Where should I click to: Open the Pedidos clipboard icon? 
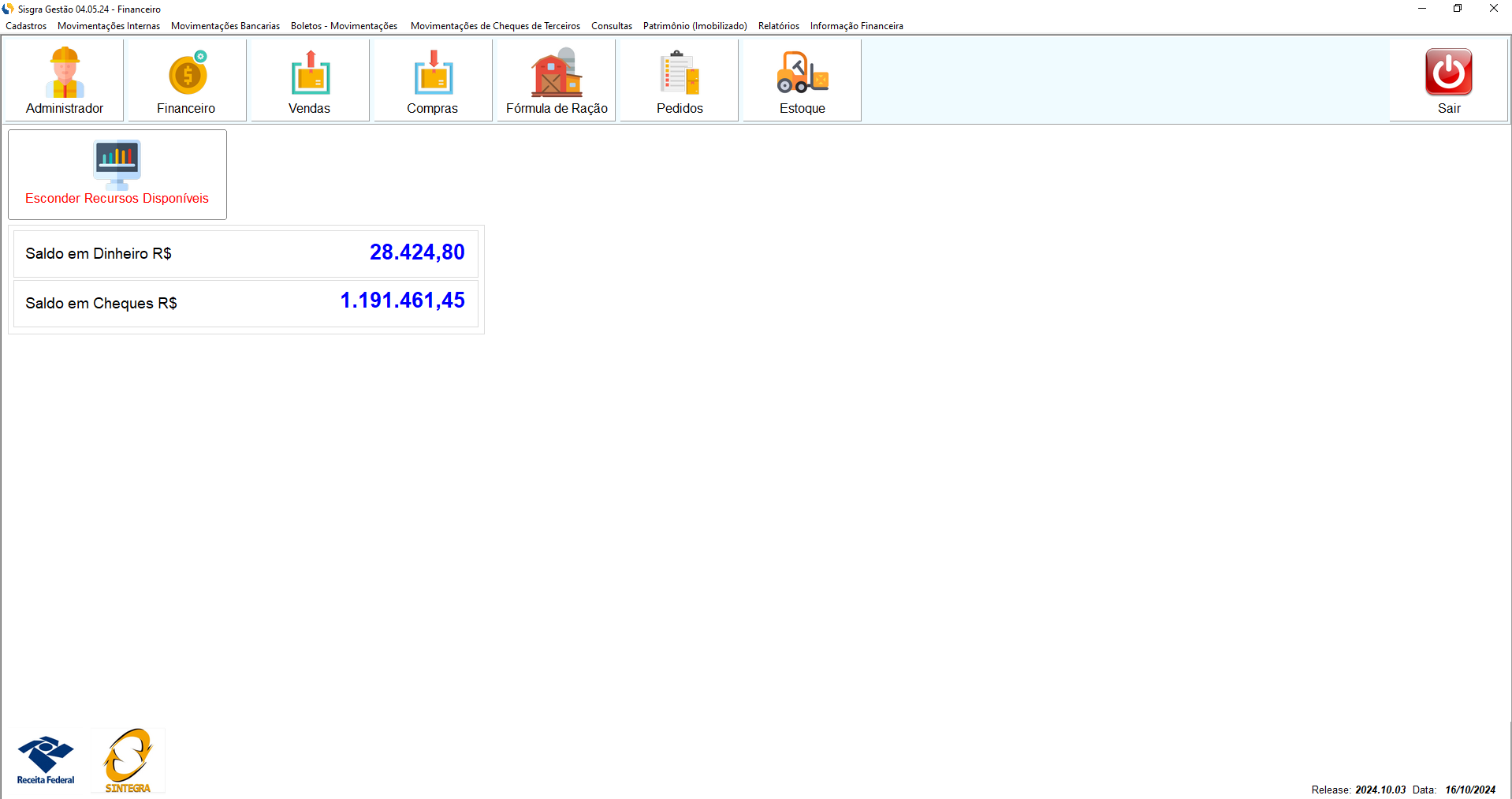click(680, 73)
